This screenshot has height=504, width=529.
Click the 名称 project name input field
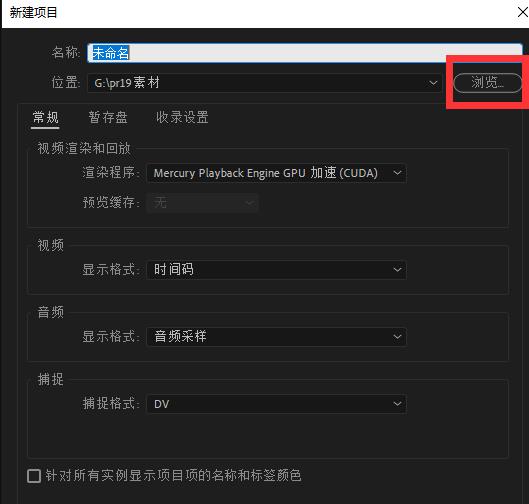(305, 53)
